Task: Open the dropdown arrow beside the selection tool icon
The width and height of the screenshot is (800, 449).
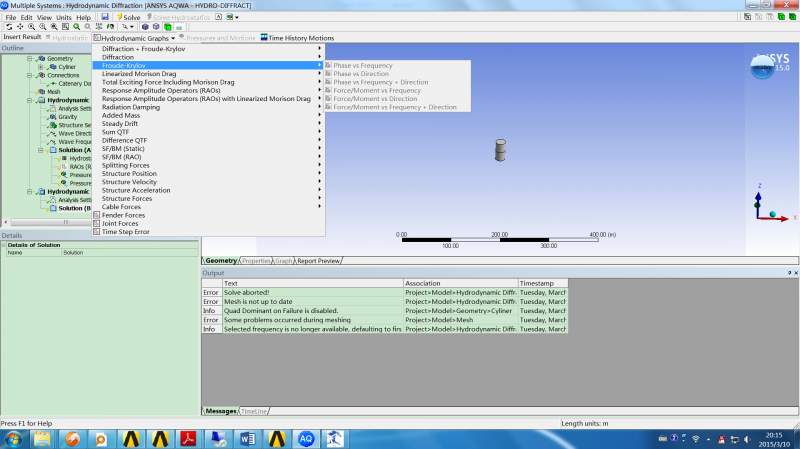Action: (x=132, y=27)
